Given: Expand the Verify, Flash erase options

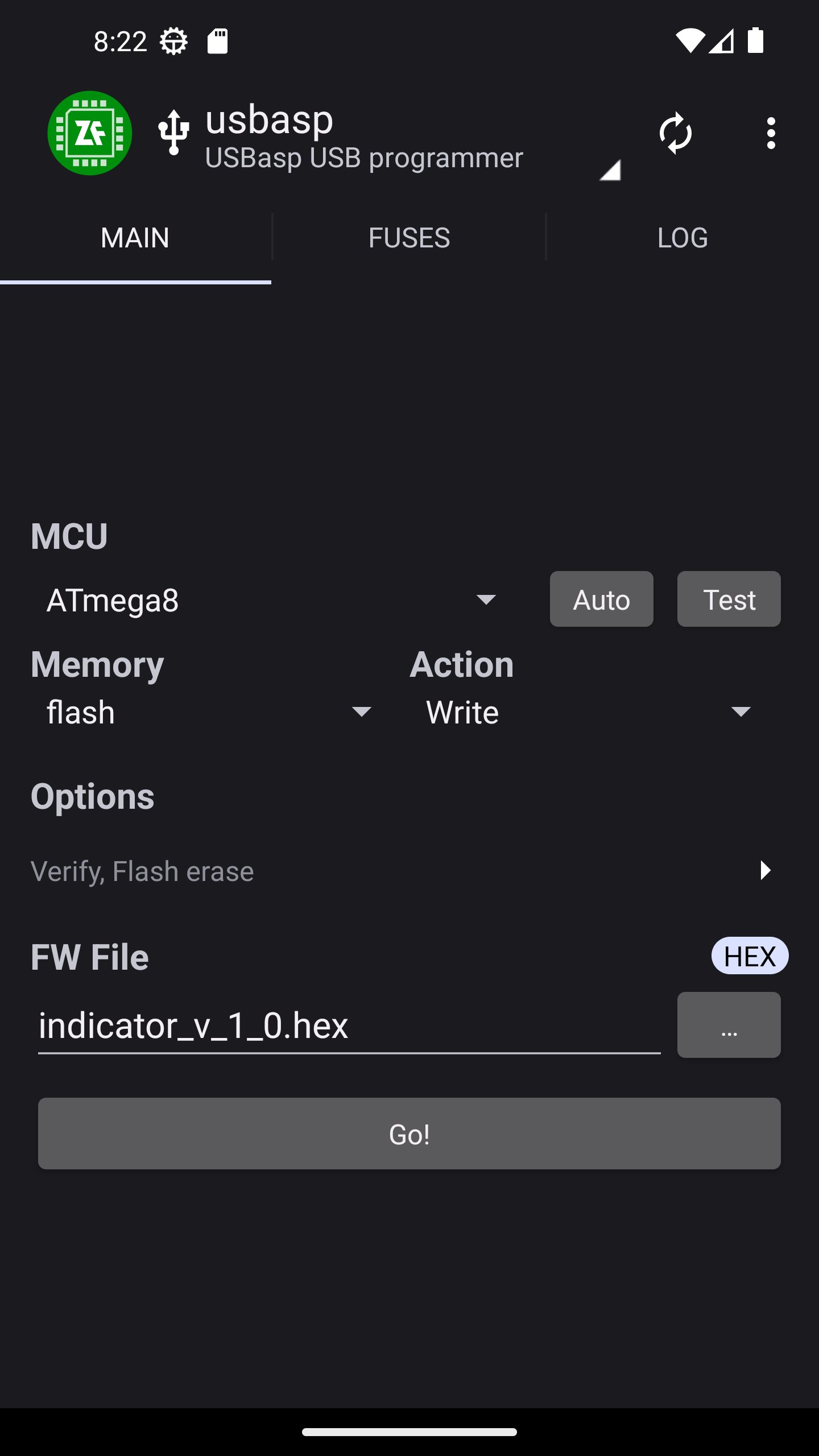Looking at the screenshot, I should 403,871.
